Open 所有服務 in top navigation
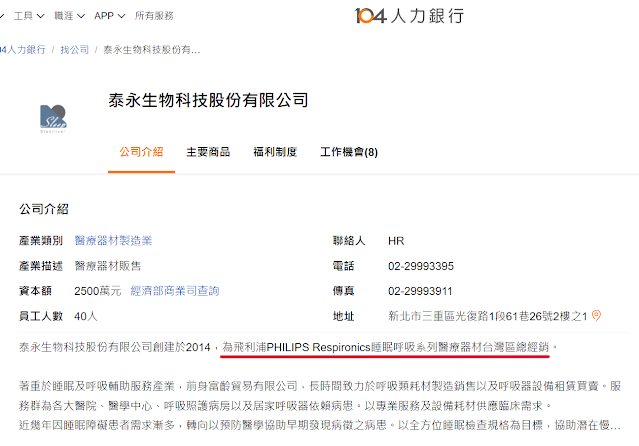Viewport: 639px width, 446px height. point(154,16)
